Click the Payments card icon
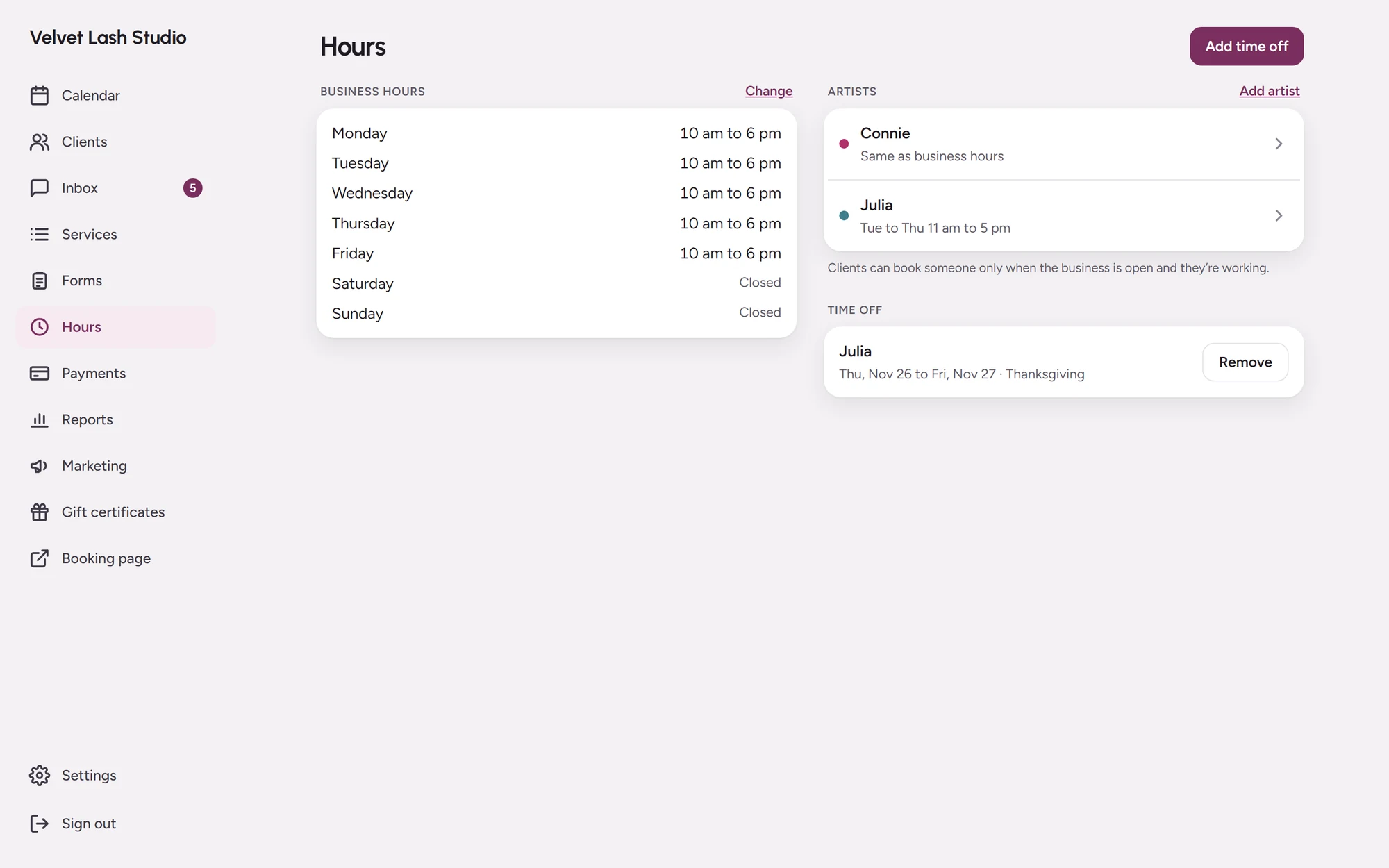The height and width of the screenshot is (868, 1389). click(40, 374)
